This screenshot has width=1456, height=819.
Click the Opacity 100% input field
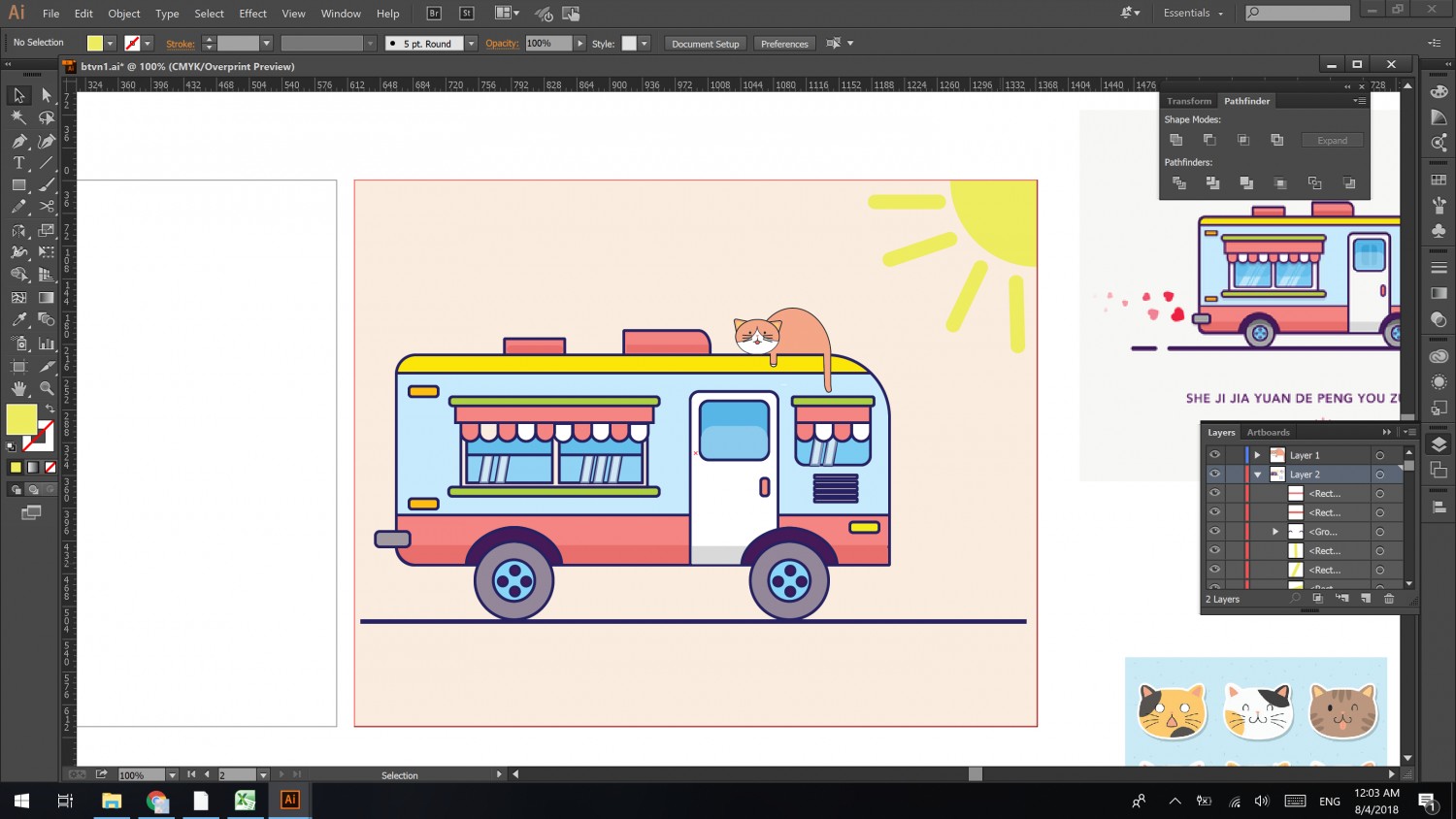pyautogui.click(x=549, y=44)
